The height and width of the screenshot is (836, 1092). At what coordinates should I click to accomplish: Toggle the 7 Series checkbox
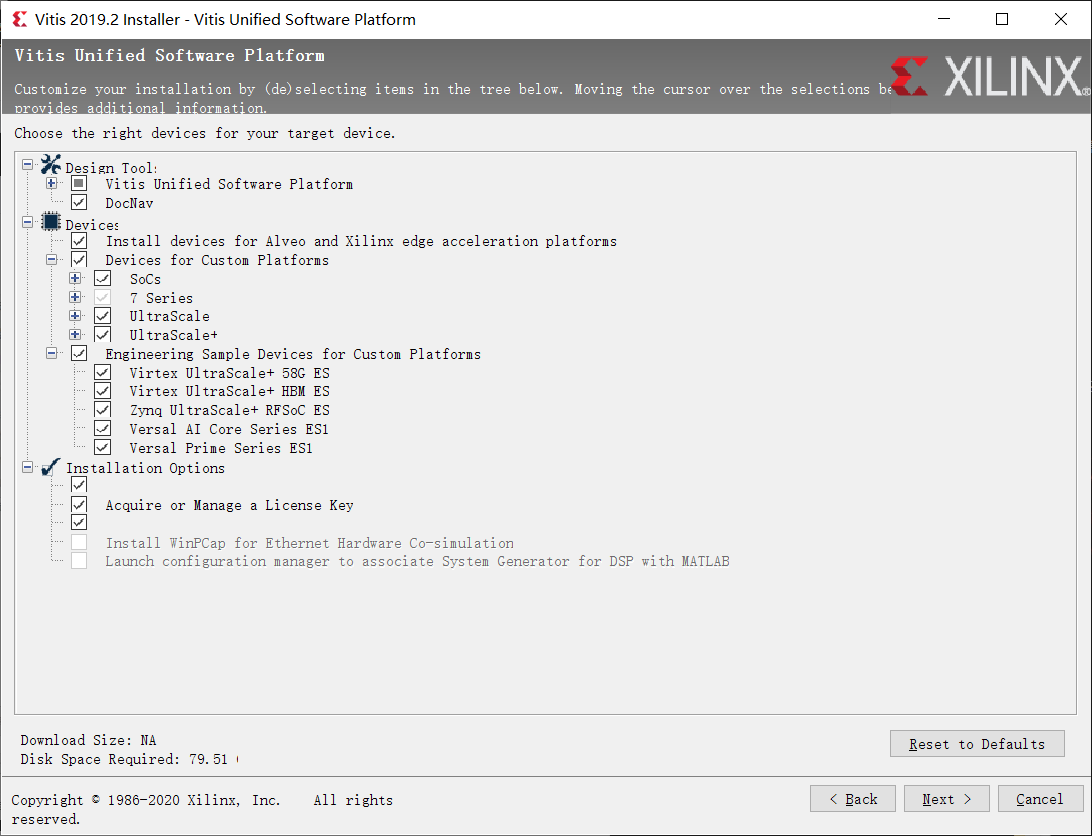(102, 297)
